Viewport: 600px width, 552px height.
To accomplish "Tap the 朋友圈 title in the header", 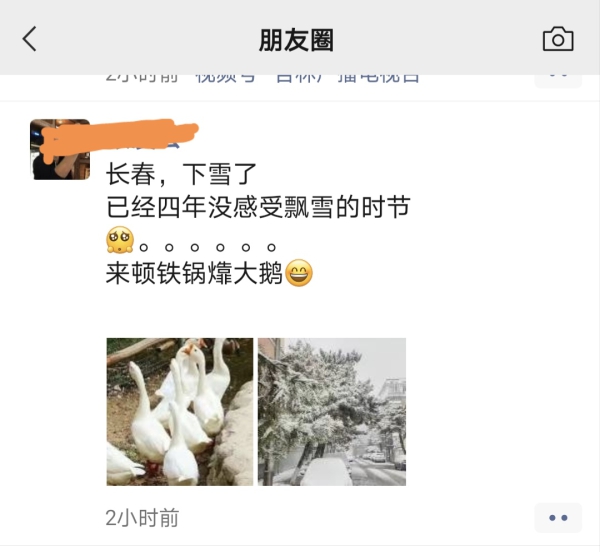I will [296, 40].
